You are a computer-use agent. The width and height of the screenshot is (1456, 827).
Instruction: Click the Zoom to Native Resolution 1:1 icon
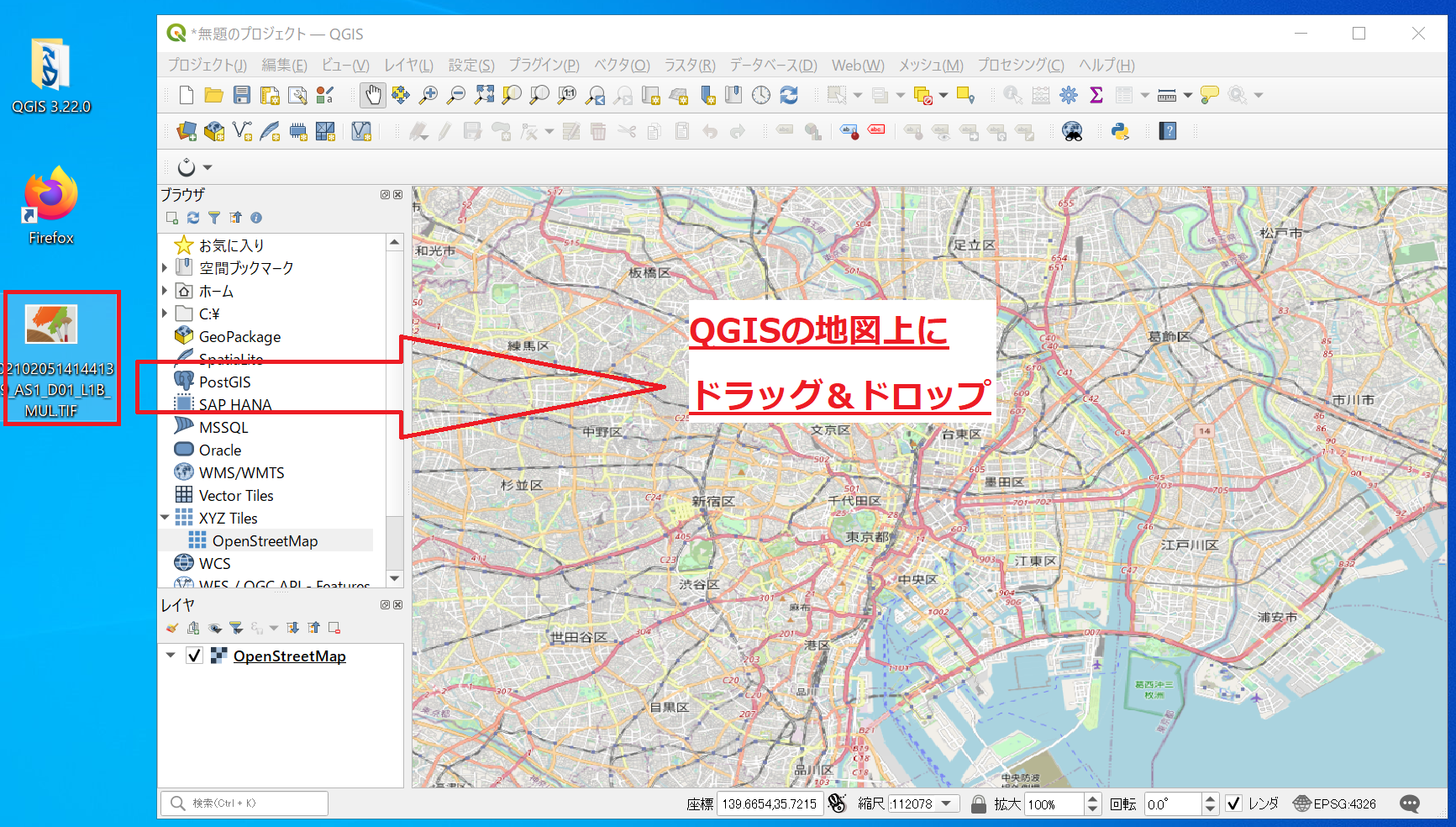click(567, 95)
